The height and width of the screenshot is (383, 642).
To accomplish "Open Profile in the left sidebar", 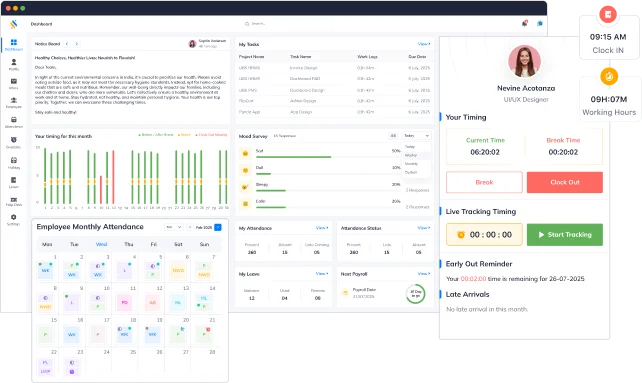I will [14, 64].
